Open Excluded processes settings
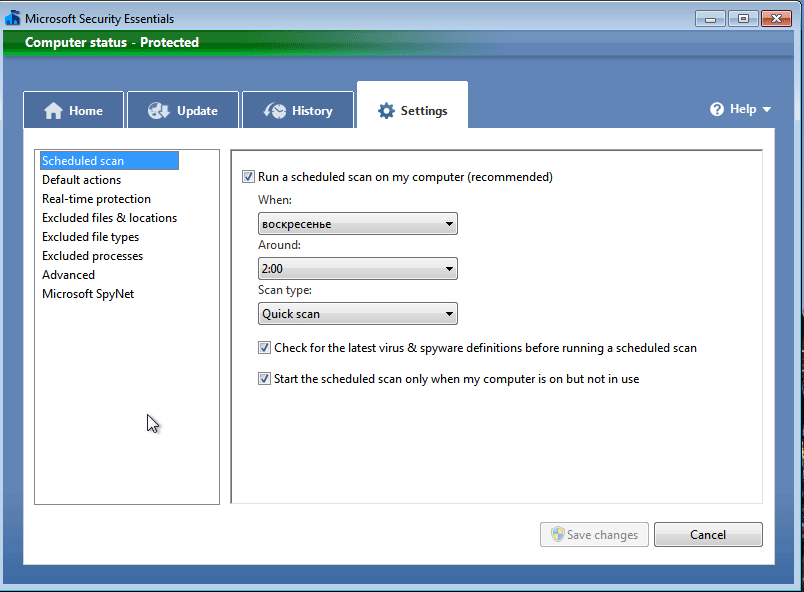 (x=92, y=256)
